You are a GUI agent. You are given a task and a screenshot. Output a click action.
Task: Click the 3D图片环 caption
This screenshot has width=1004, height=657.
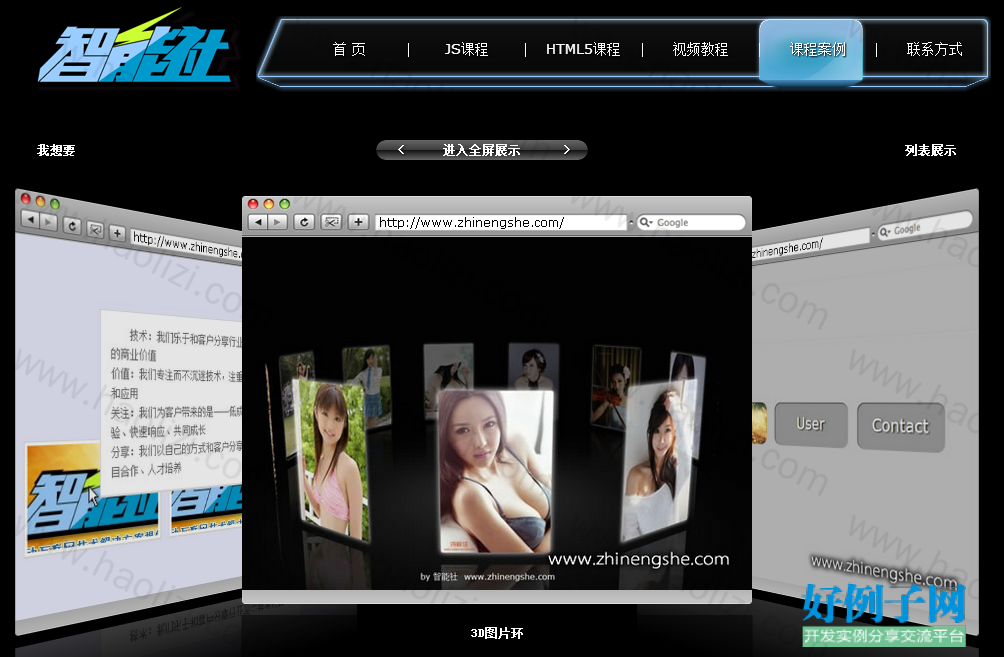pyautogui.click(x=497, y=633)
